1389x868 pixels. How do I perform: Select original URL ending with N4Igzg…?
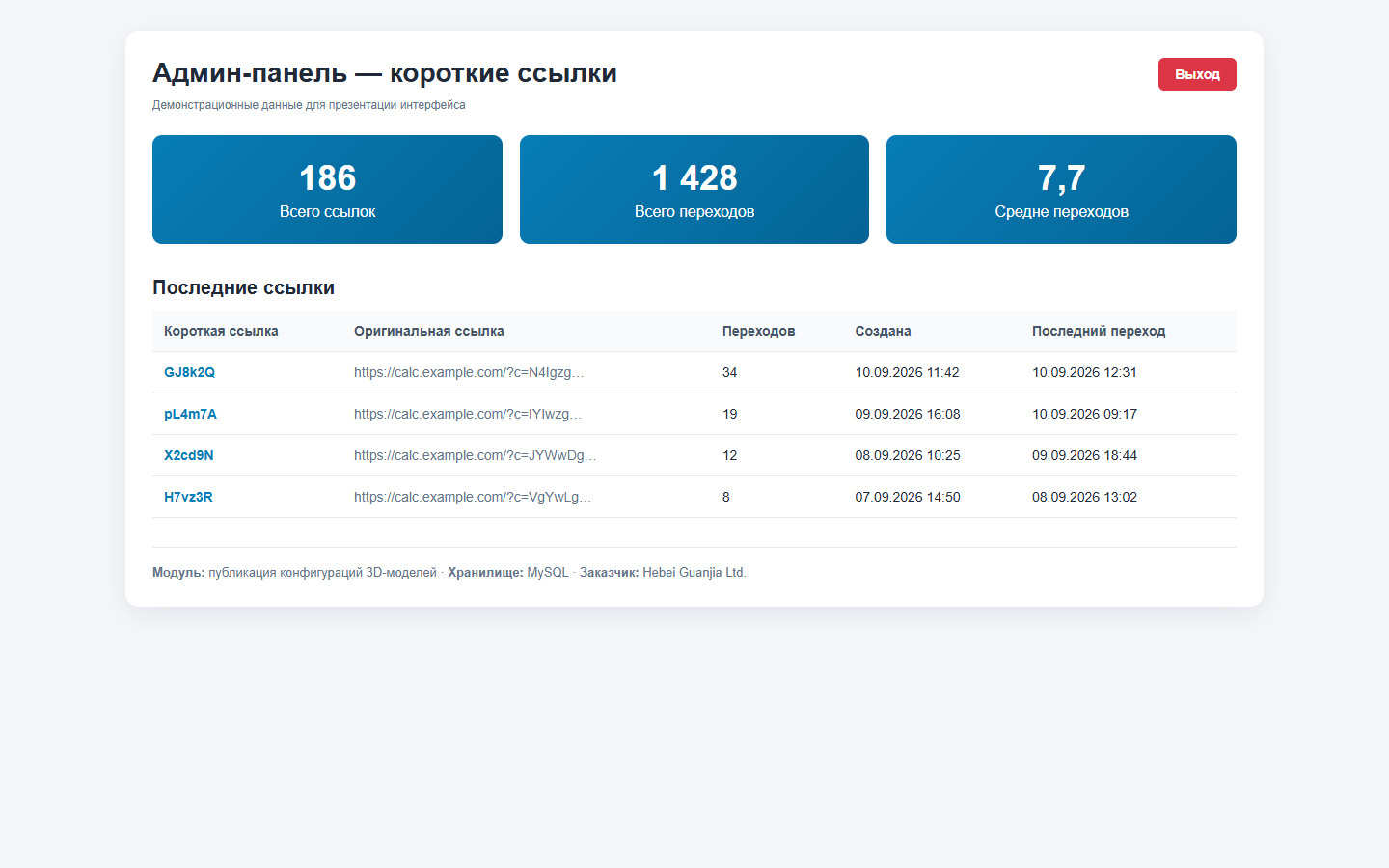469,372
